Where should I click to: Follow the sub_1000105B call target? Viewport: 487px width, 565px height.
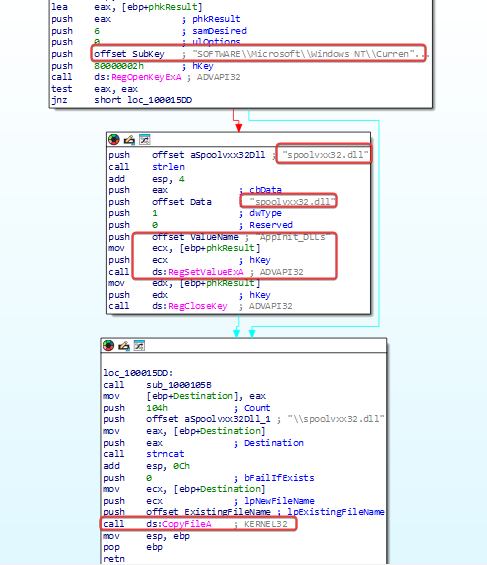(x=179, y=385)
